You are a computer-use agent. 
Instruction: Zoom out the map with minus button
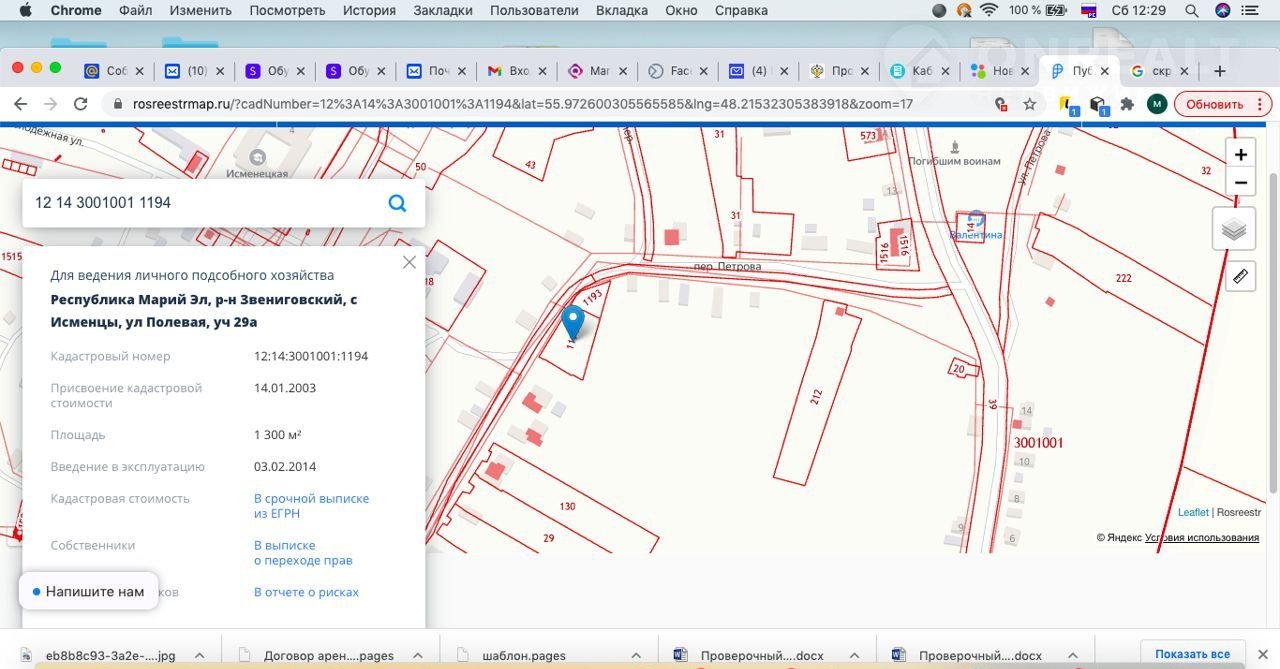click(1240, 183)
